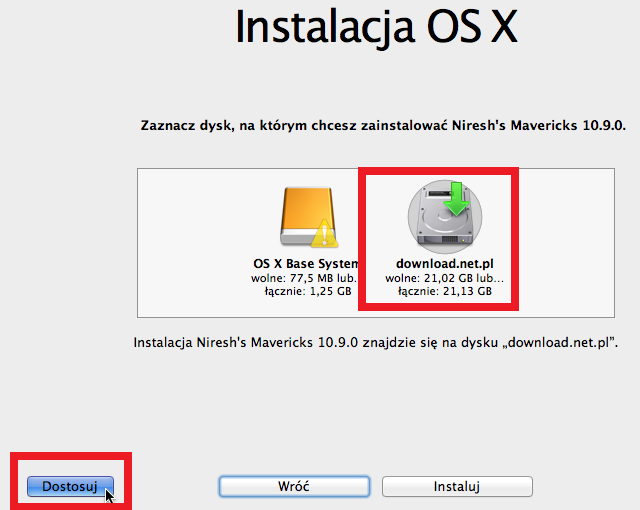The width and height of the screenshot is (640, 510).
Task: Click the 'Instalacja OS X' title
Action: click(376, 27)
